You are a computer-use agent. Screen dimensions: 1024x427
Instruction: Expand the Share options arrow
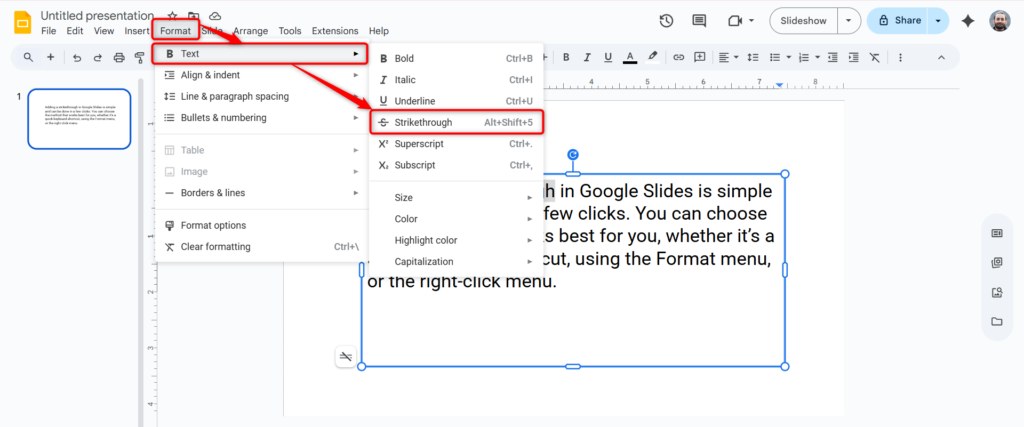pos(938,21)
